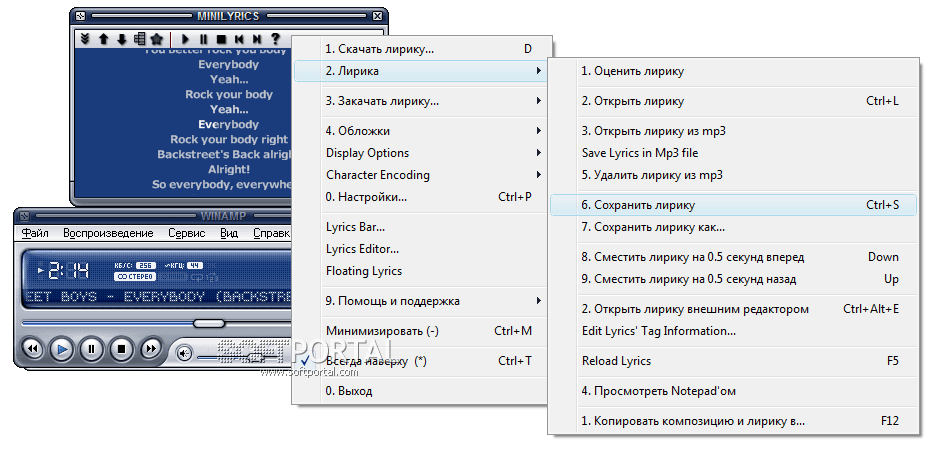
Task: Click the up arrow icon in MiniLyrics toolbar
Action: click(x=103, y=39)
